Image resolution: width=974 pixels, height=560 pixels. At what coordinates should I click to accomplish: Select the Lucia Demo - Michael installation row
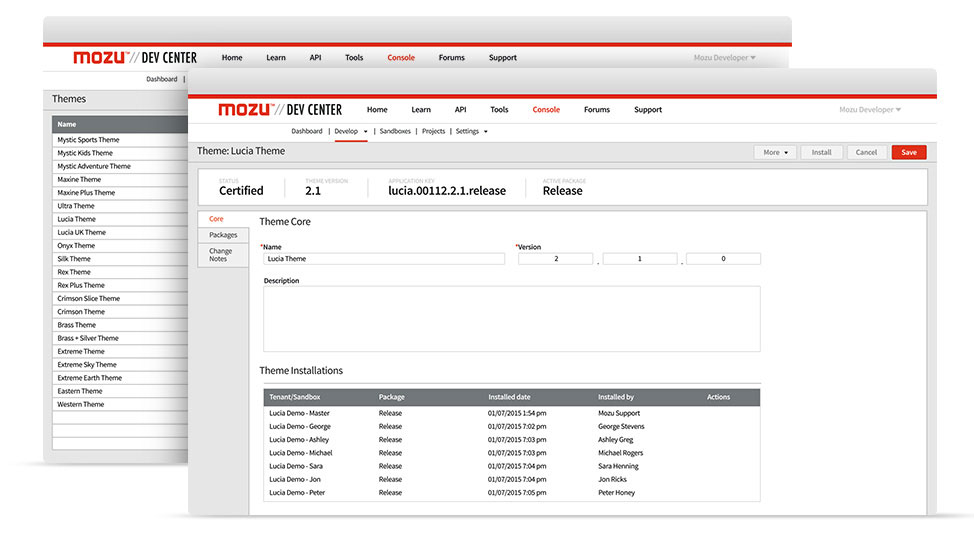tap(512, 453)
